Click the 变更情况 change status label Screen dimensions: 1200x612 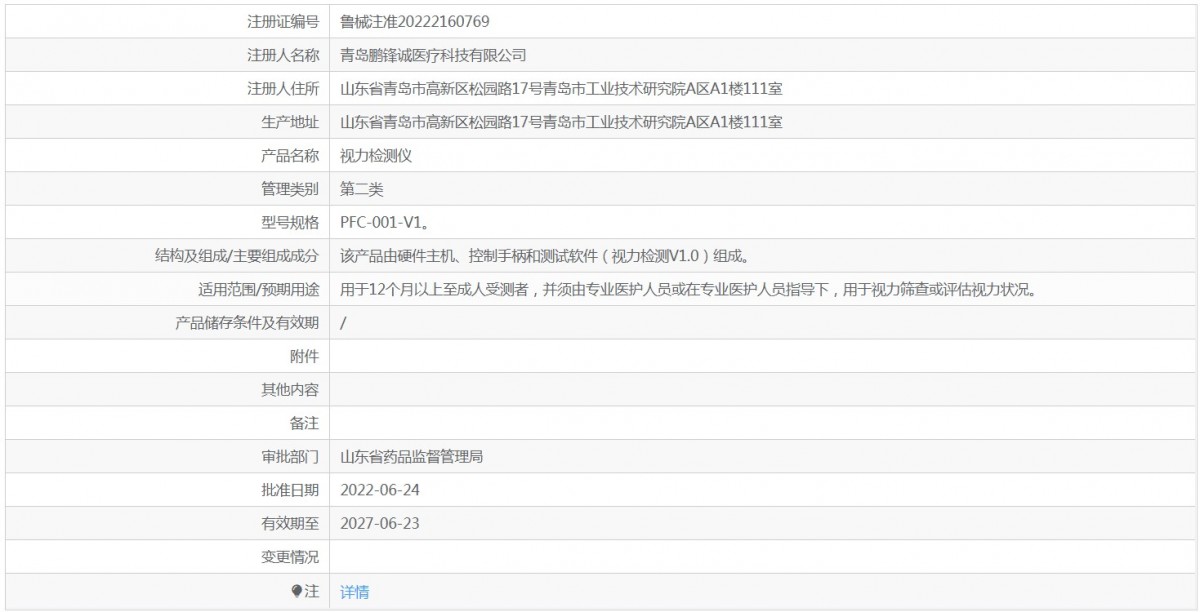(290, 557)
